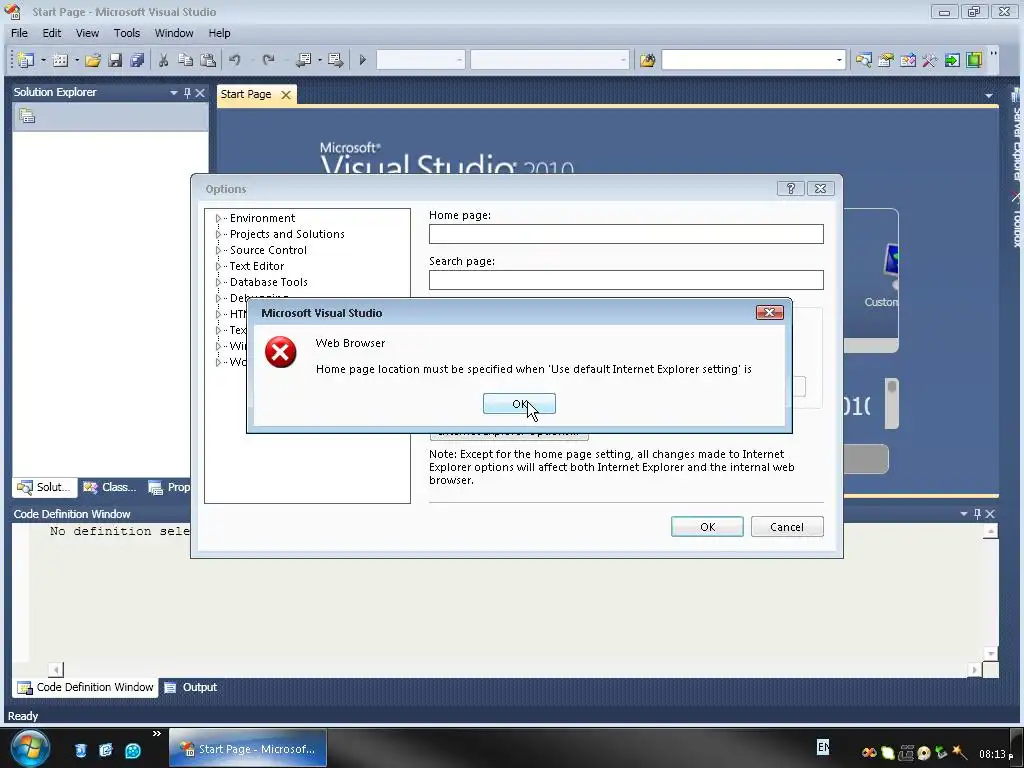Click the New Project toolbar icon
The image size is (1024, 768).
(x=26, y=60)
